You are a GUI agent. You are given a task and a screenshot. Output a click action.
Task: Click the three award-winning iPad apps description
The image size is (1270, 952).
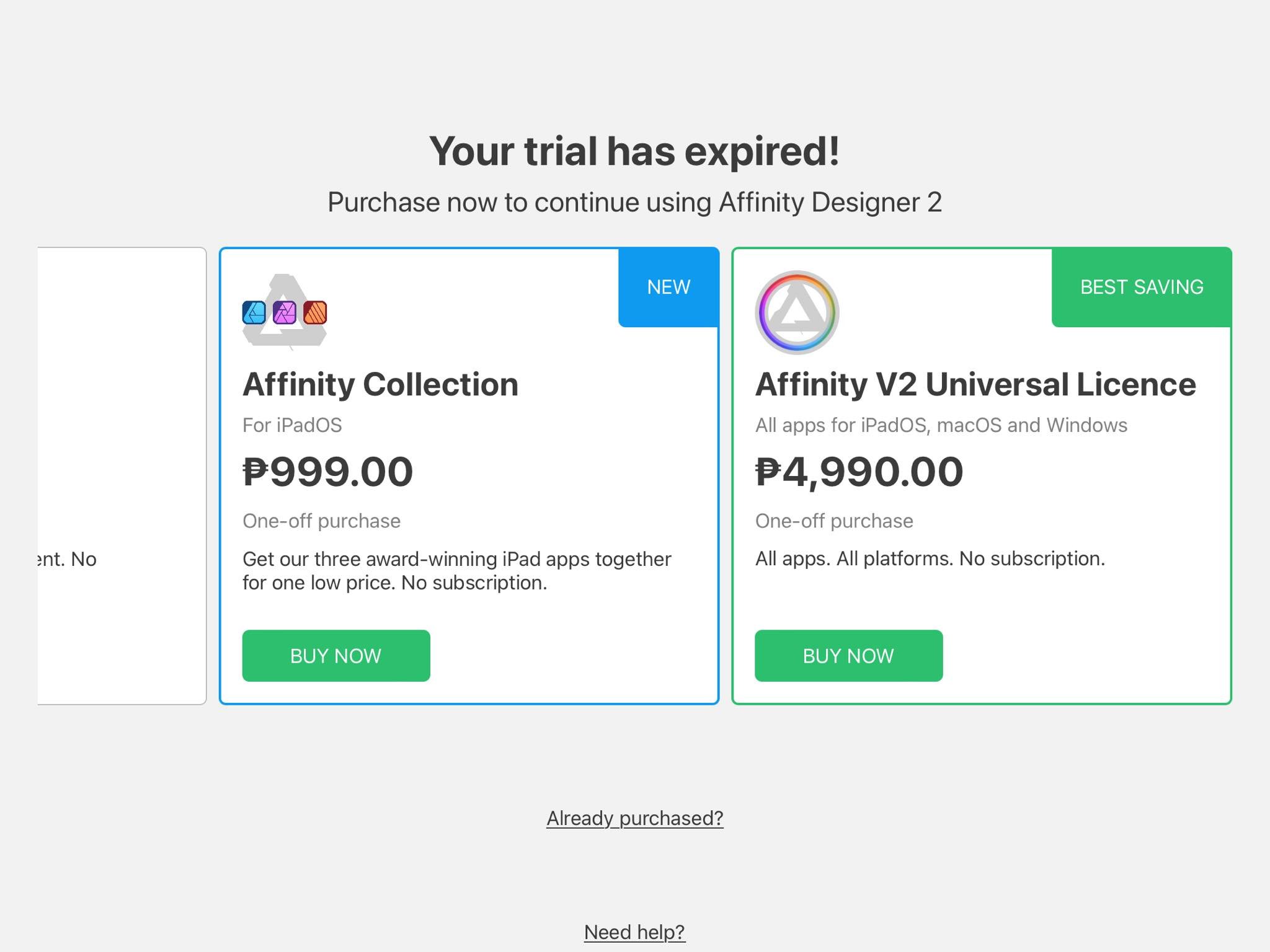[x=457, y=571]
